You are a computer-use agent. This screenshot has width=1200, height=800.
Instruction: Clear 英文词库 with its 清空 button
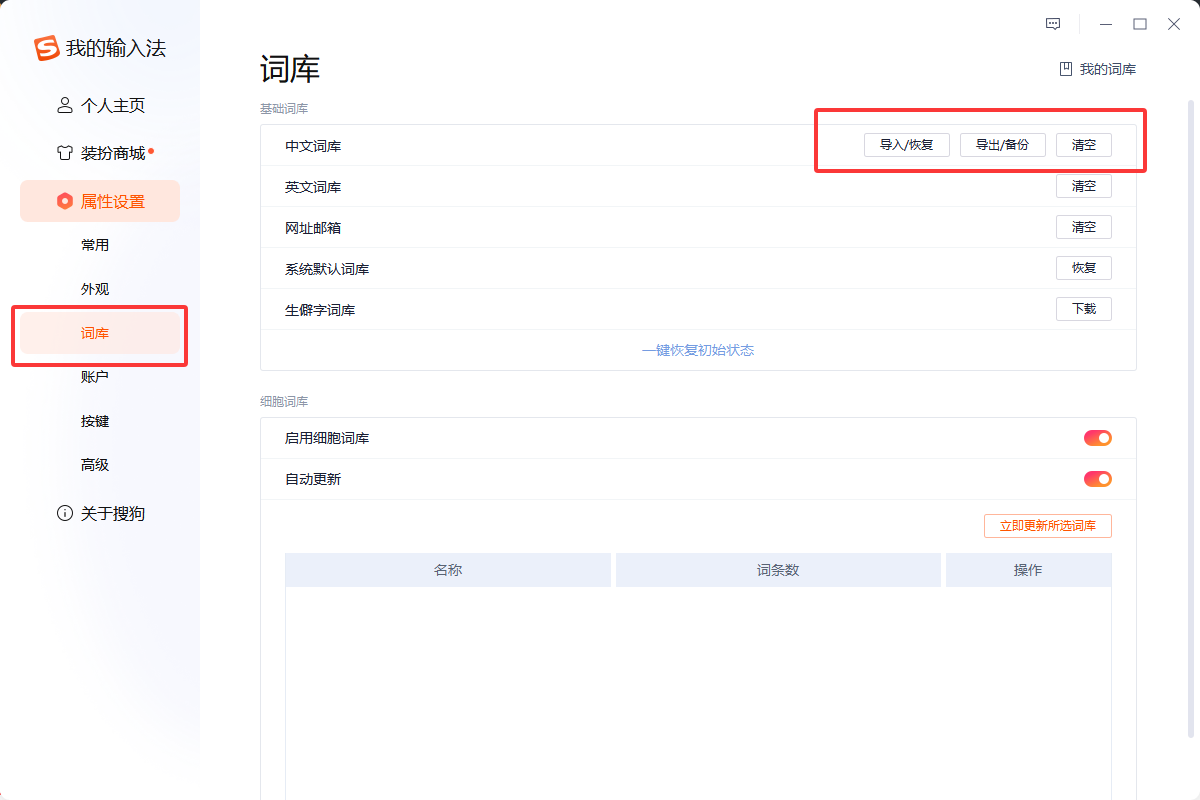click(x=1083, y=185)
